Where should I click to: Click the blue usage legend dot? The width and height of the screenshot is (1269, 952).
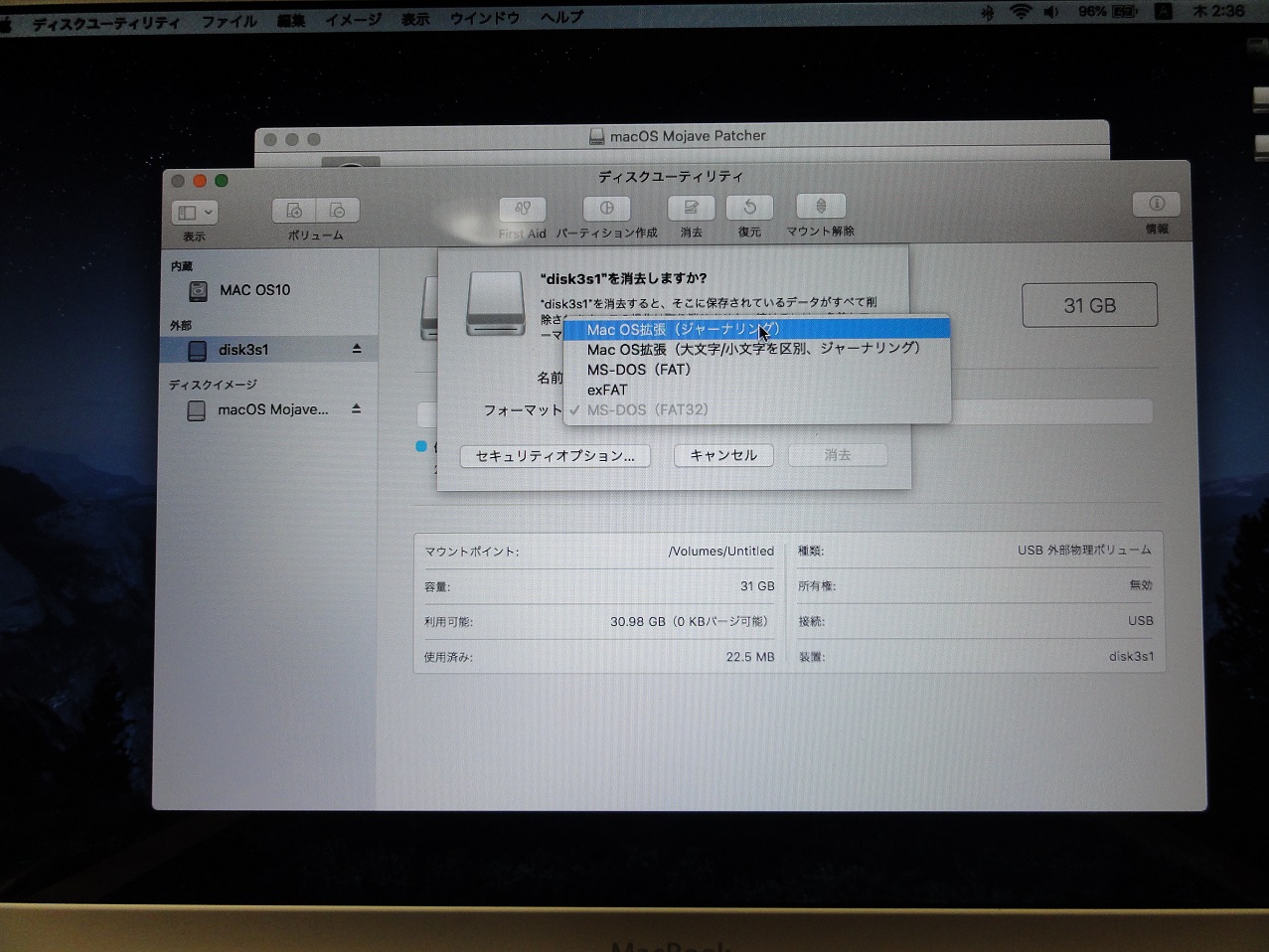[x=421, y=446]
